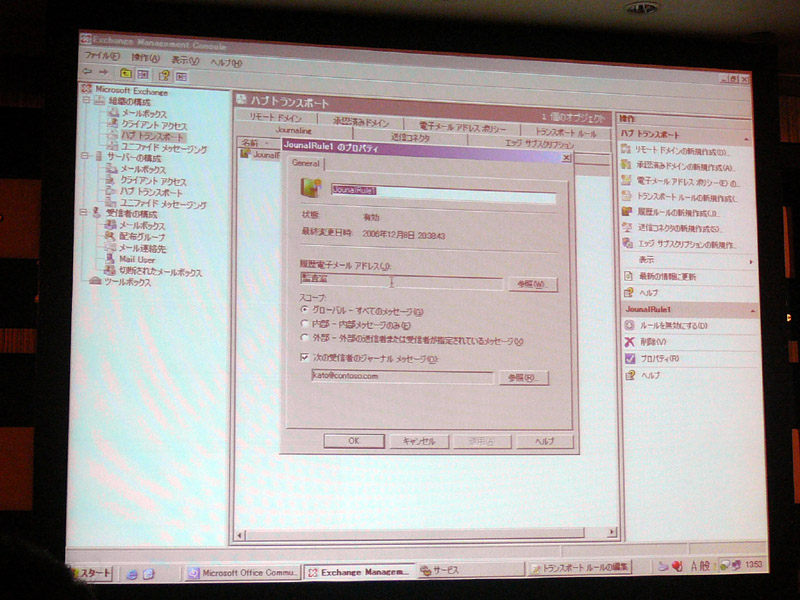Click the キャンセル button in the dialog
Screen dimensions: 800x600
[x=419, y=441]
